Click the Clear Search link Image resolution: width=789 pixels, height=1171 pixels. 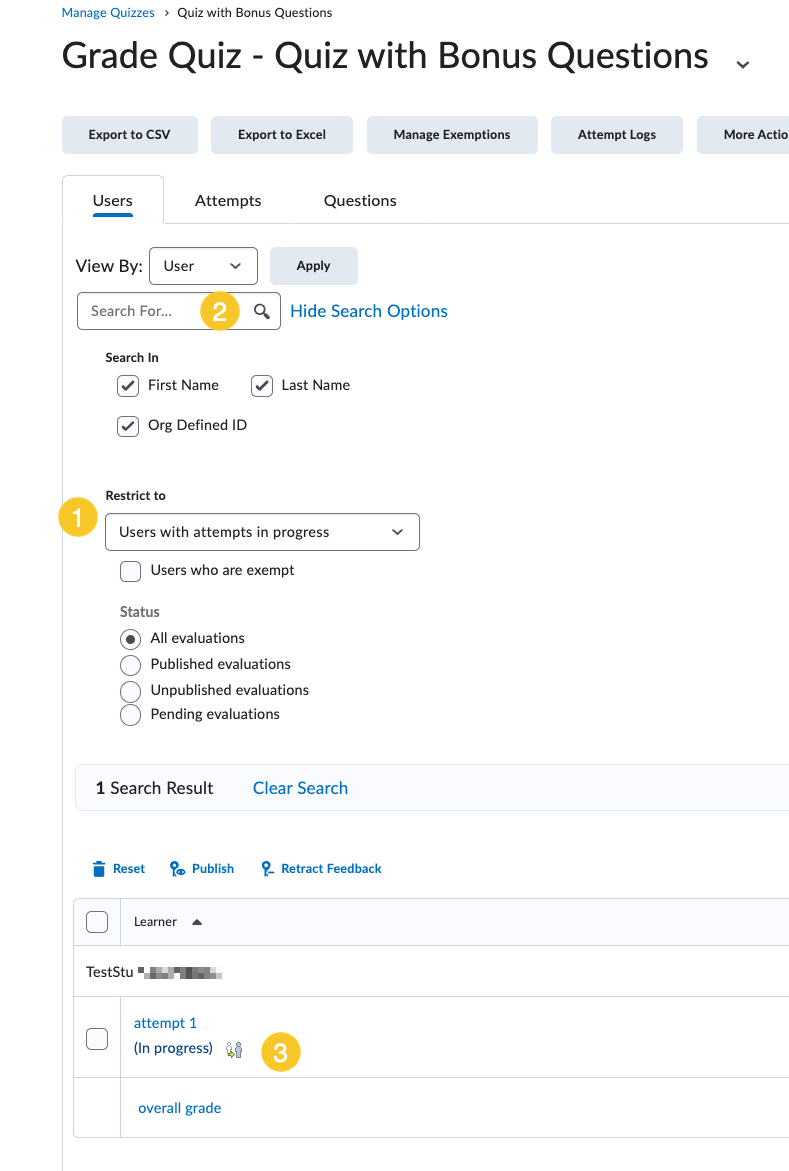pos(300,788)
